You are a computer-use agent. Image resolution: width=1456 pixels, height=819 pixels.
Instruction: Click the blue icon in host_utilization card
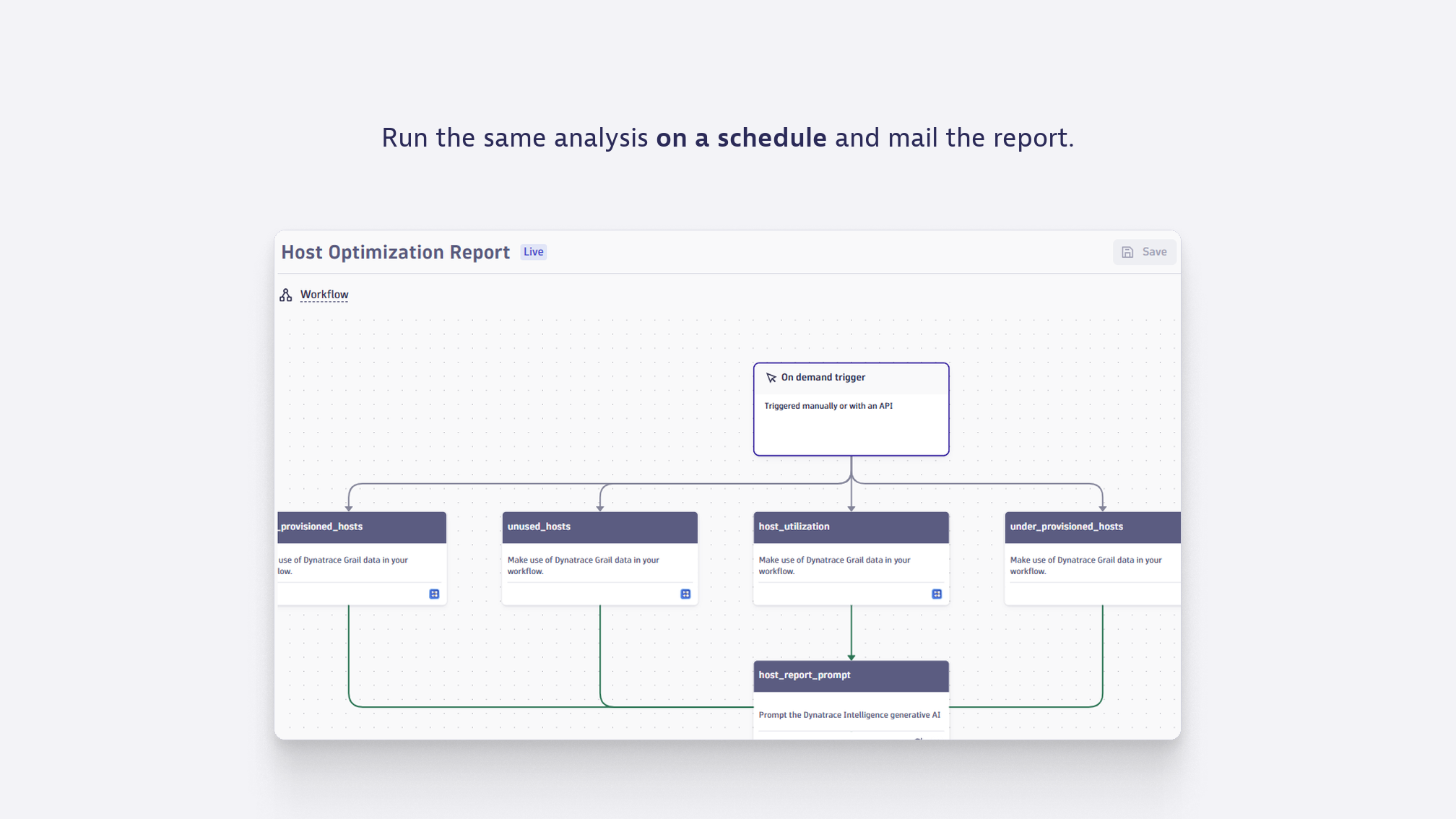coord(937,594)
